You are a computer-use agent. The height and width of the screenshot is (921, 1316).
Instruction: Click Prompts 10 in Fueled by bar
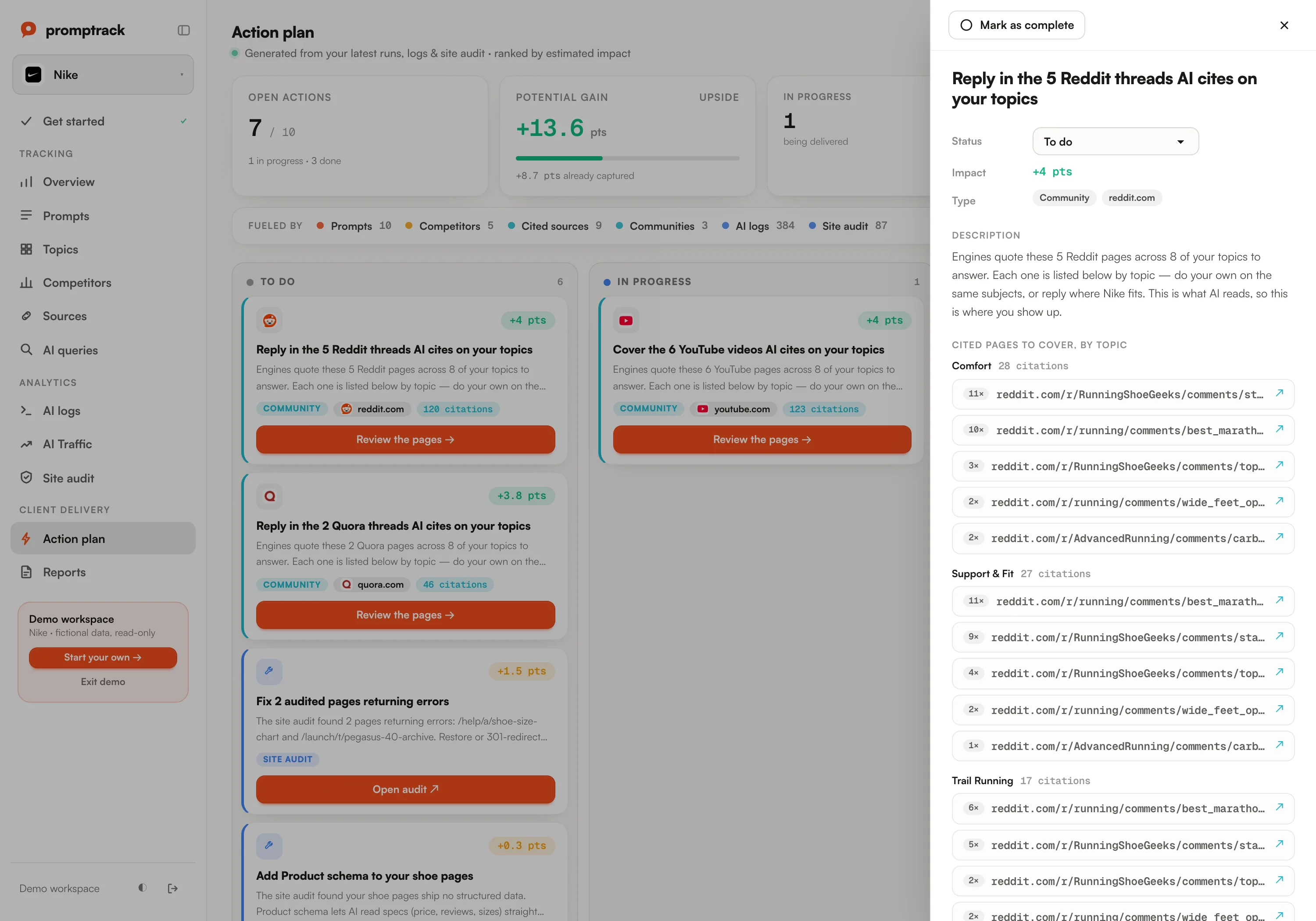(354, 226)
